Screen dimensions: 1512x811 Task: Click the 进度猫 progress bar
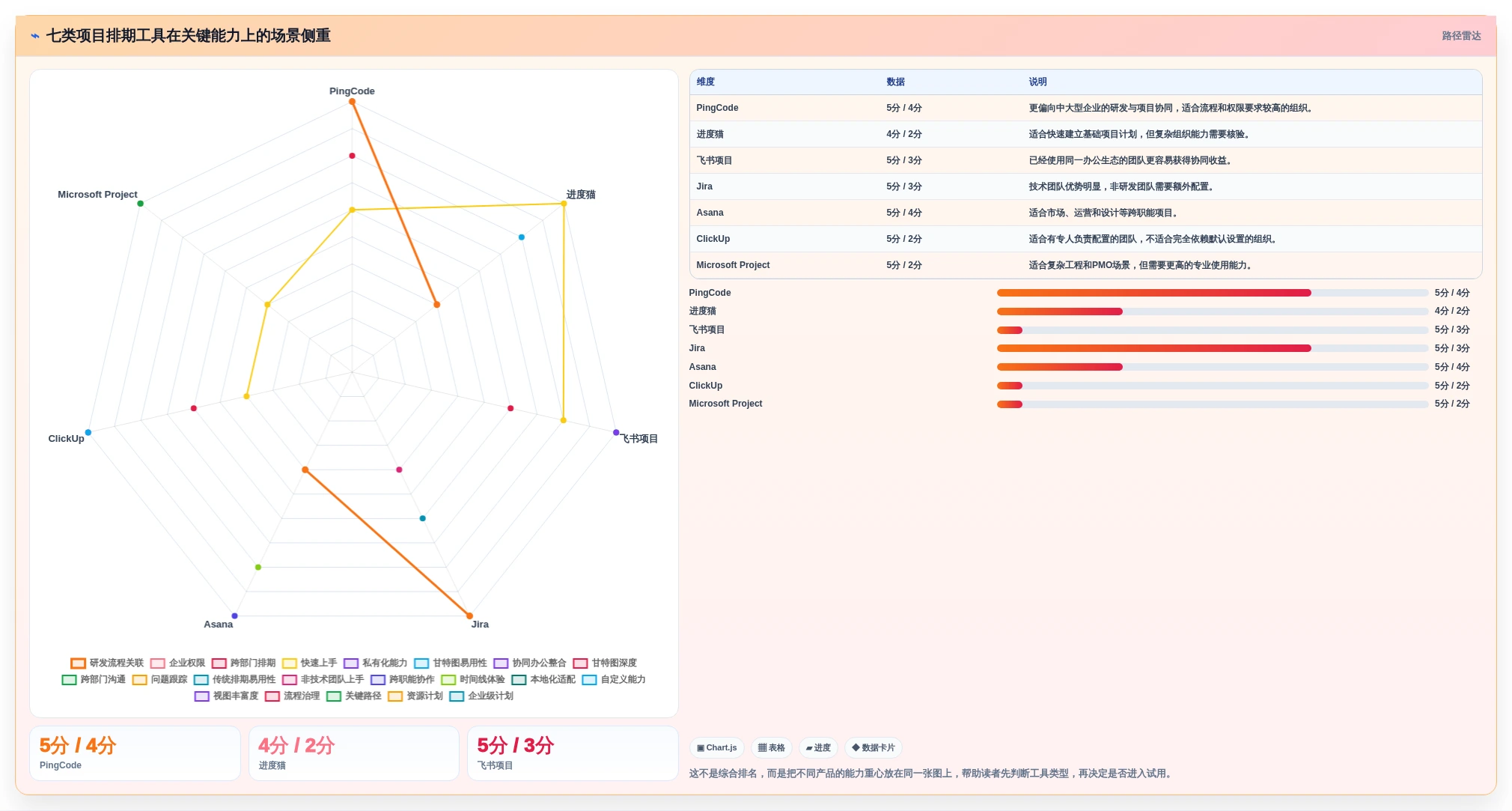click(1213, 312)
